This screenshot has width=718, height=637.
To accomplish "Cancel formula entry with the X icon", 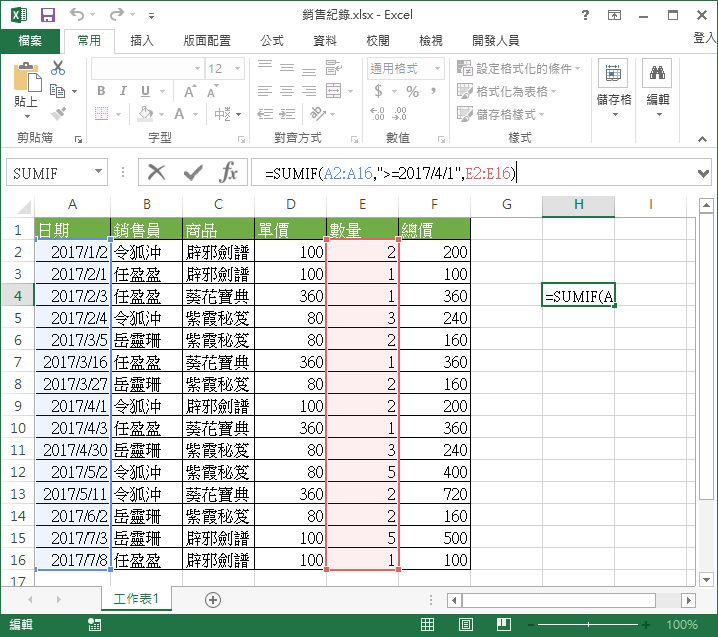I will (157, 172).
